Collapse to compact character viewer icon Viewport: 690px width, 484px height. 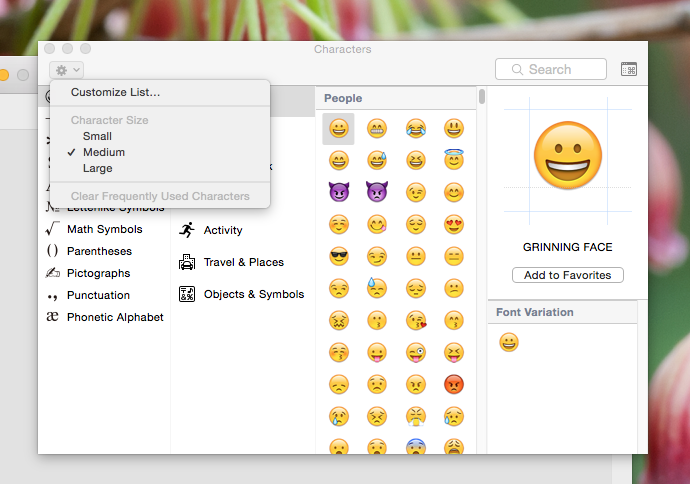[628, 69]
